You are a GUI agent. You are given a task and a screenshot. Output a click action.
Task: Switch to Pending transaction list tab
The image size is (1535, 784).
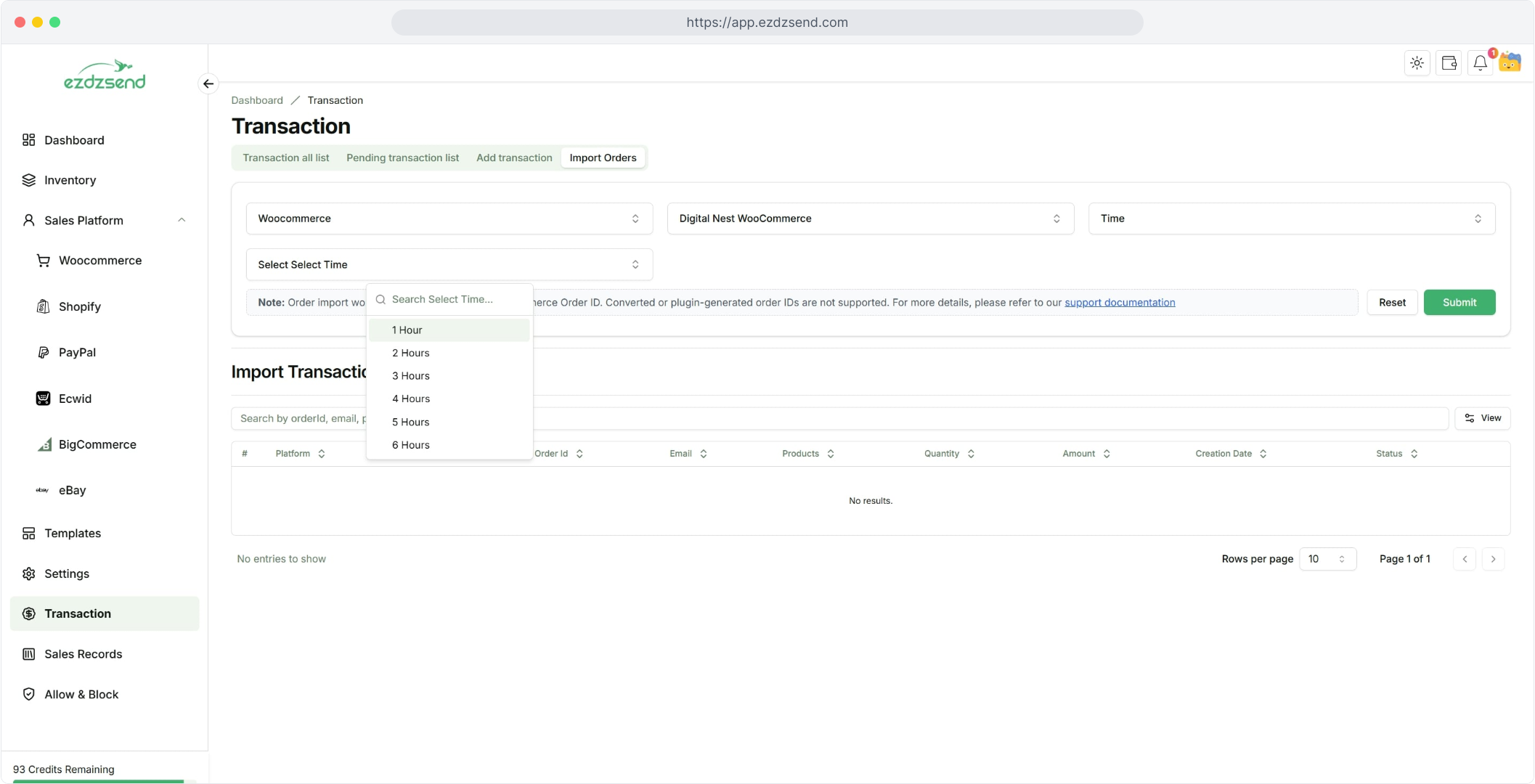(402, 158)
